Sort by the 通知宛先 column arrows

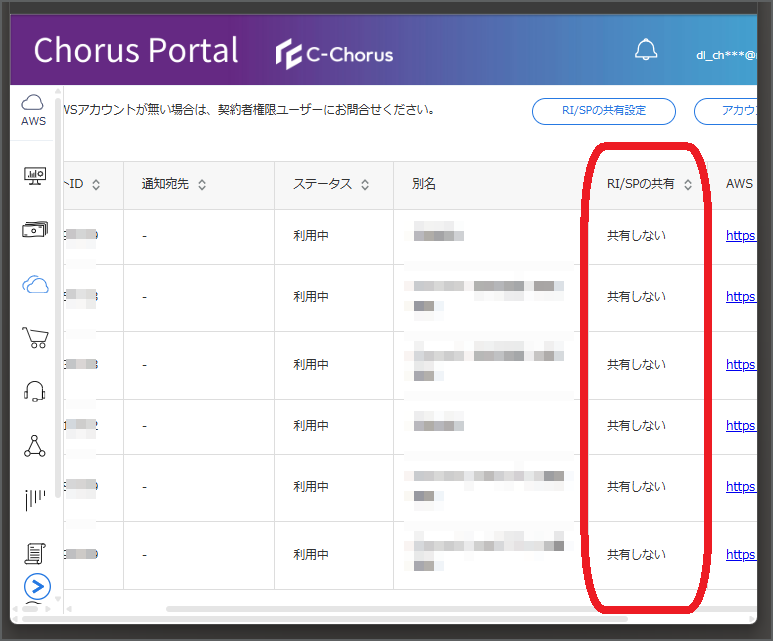pyautogui.click(x=202, y=185)
